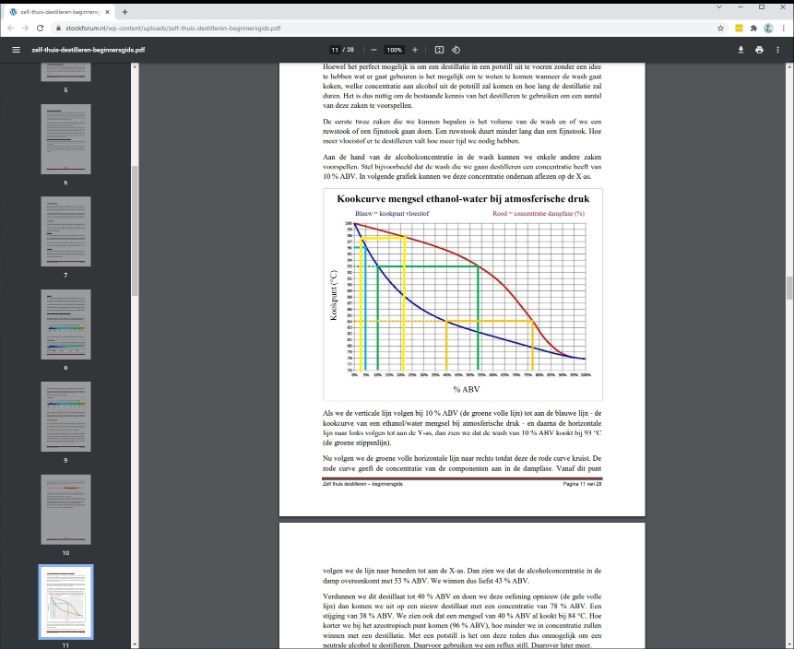Zoom in on the PDF with plus
Image resolution: width=794 pixels, height=649 pixels.
(415, 50)
